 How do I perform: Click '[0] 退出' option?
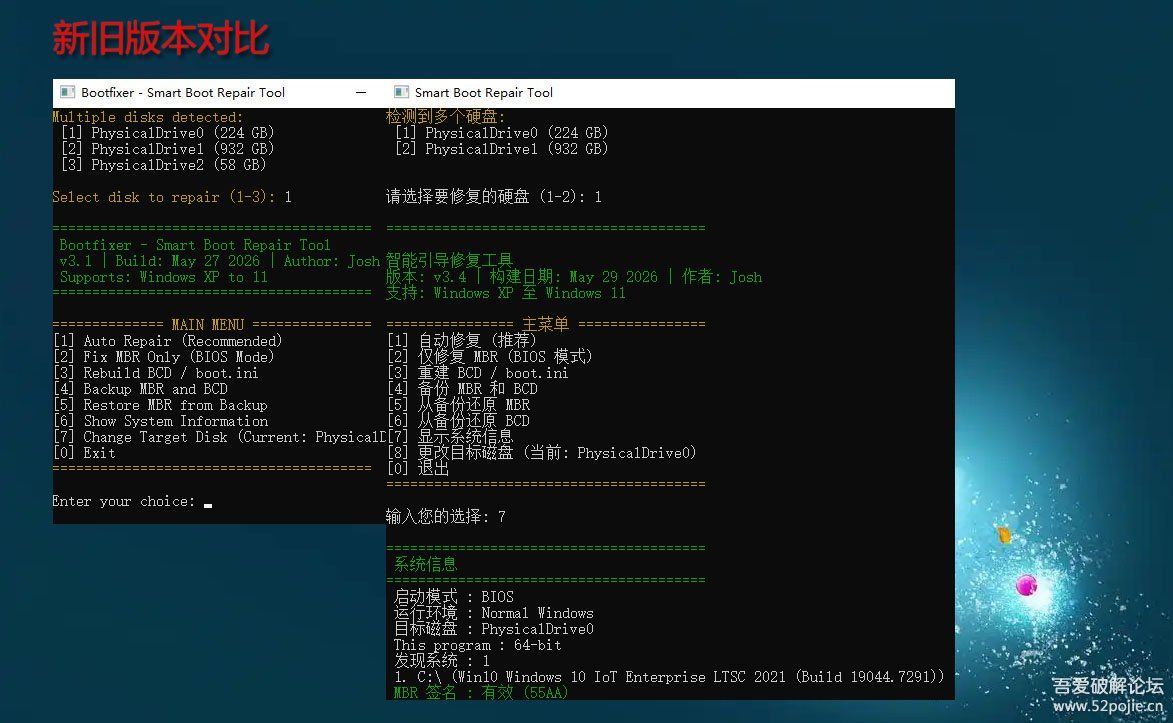point(418,469)
